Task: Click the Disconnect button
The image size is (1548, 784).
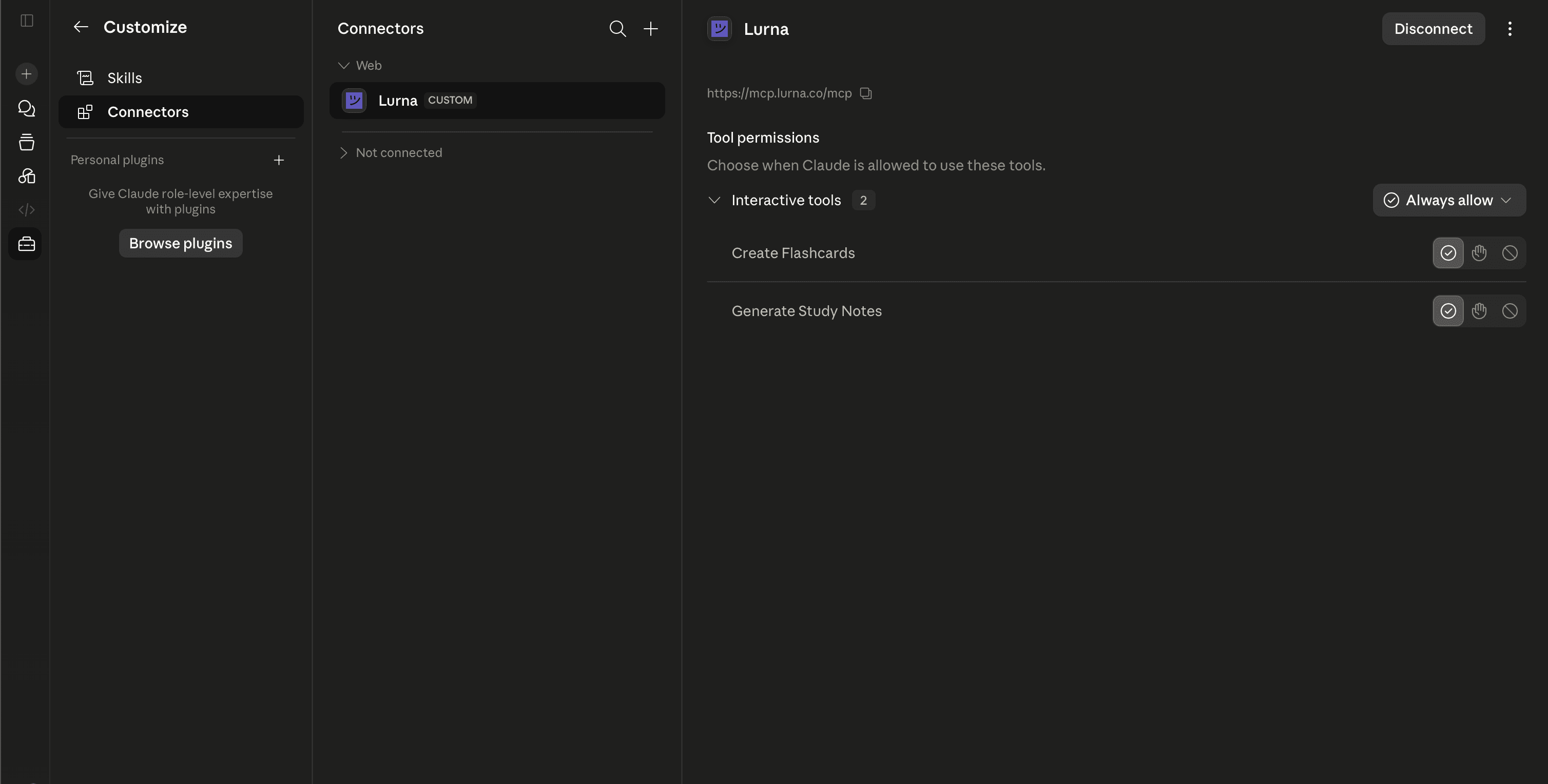Action: click(x=1433, y=29)
